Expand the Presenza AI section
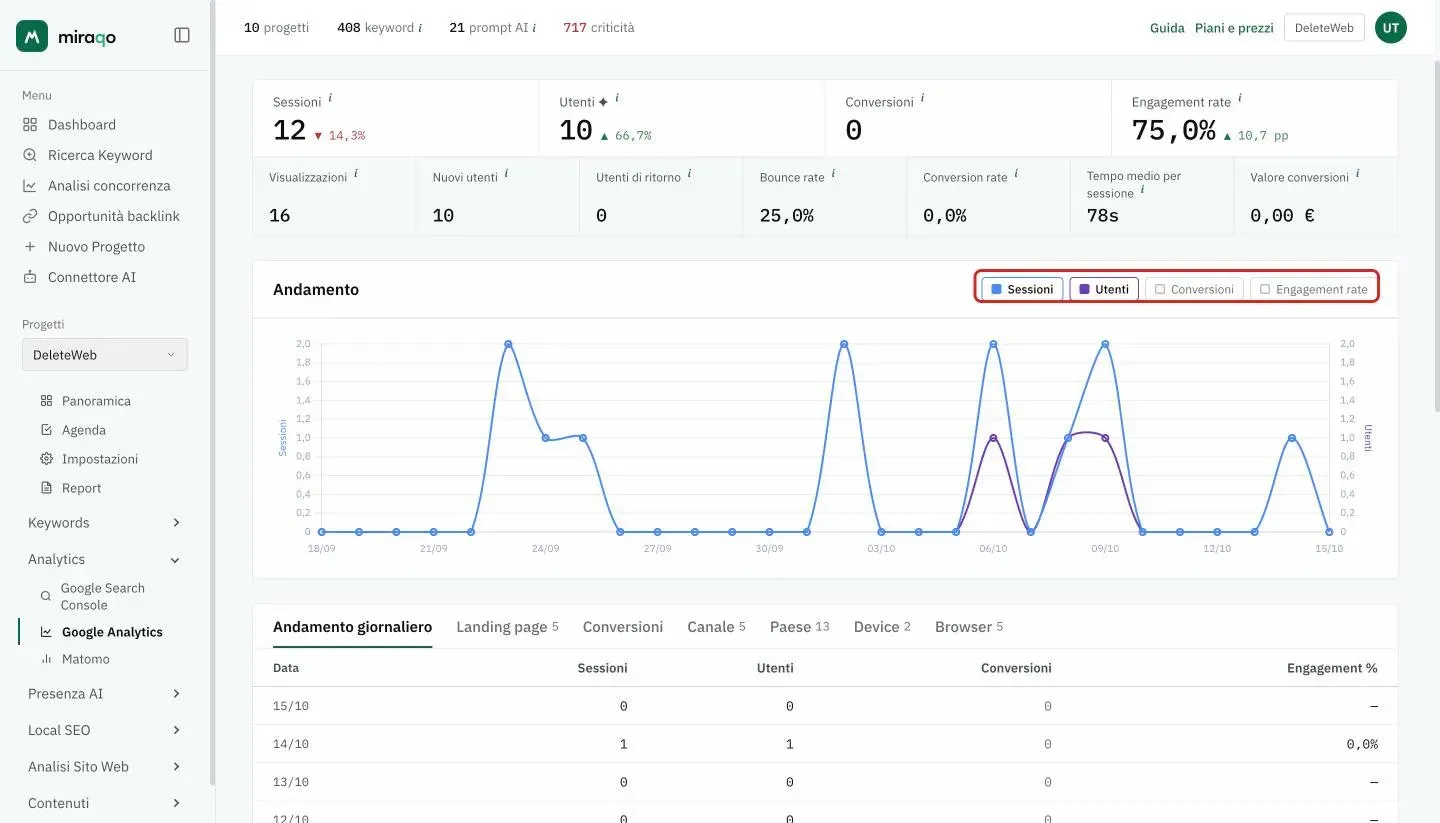This screenshot has height=823, width=1440. tap(105, 694)
